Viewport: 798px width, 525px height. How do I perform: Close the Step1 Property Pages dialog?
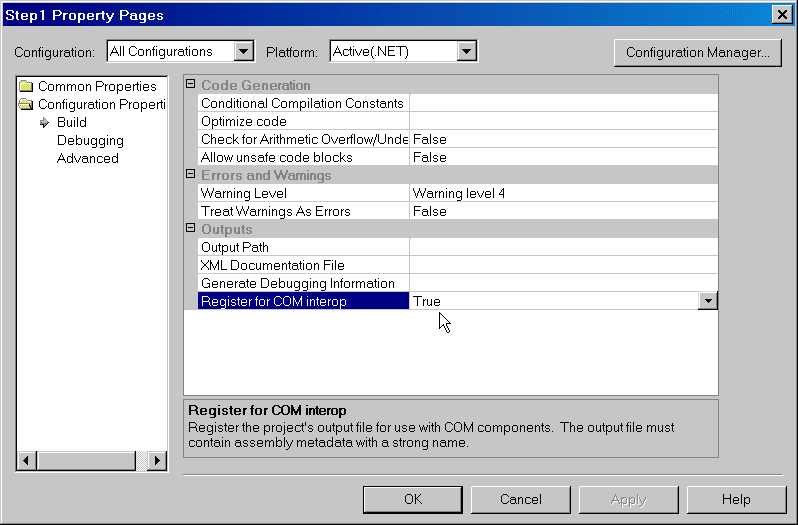pyautogui.click(x=781, y=14)
